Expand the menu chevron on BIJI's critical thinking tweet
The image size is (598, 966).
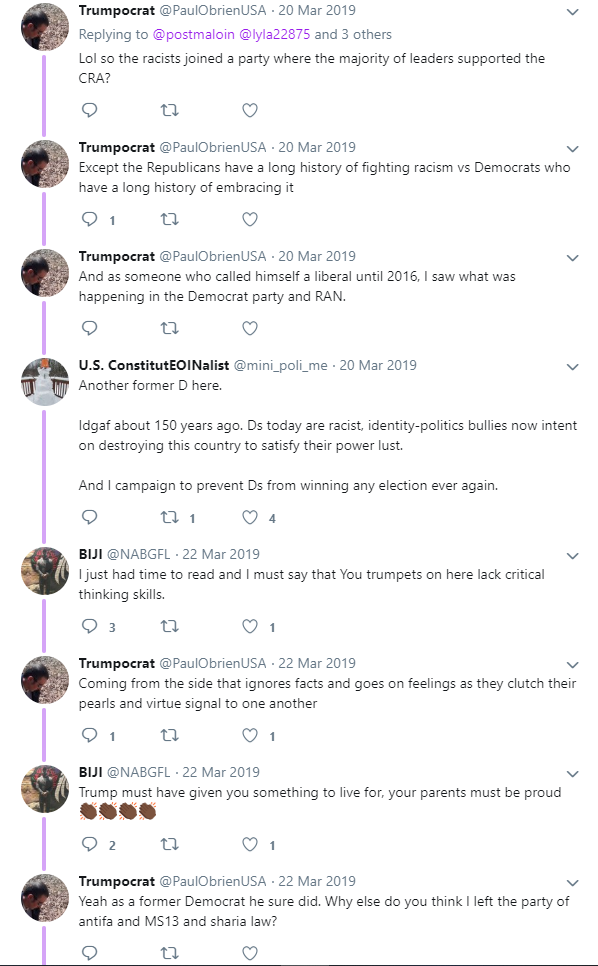pyautogui.click(x=573, y=556)
